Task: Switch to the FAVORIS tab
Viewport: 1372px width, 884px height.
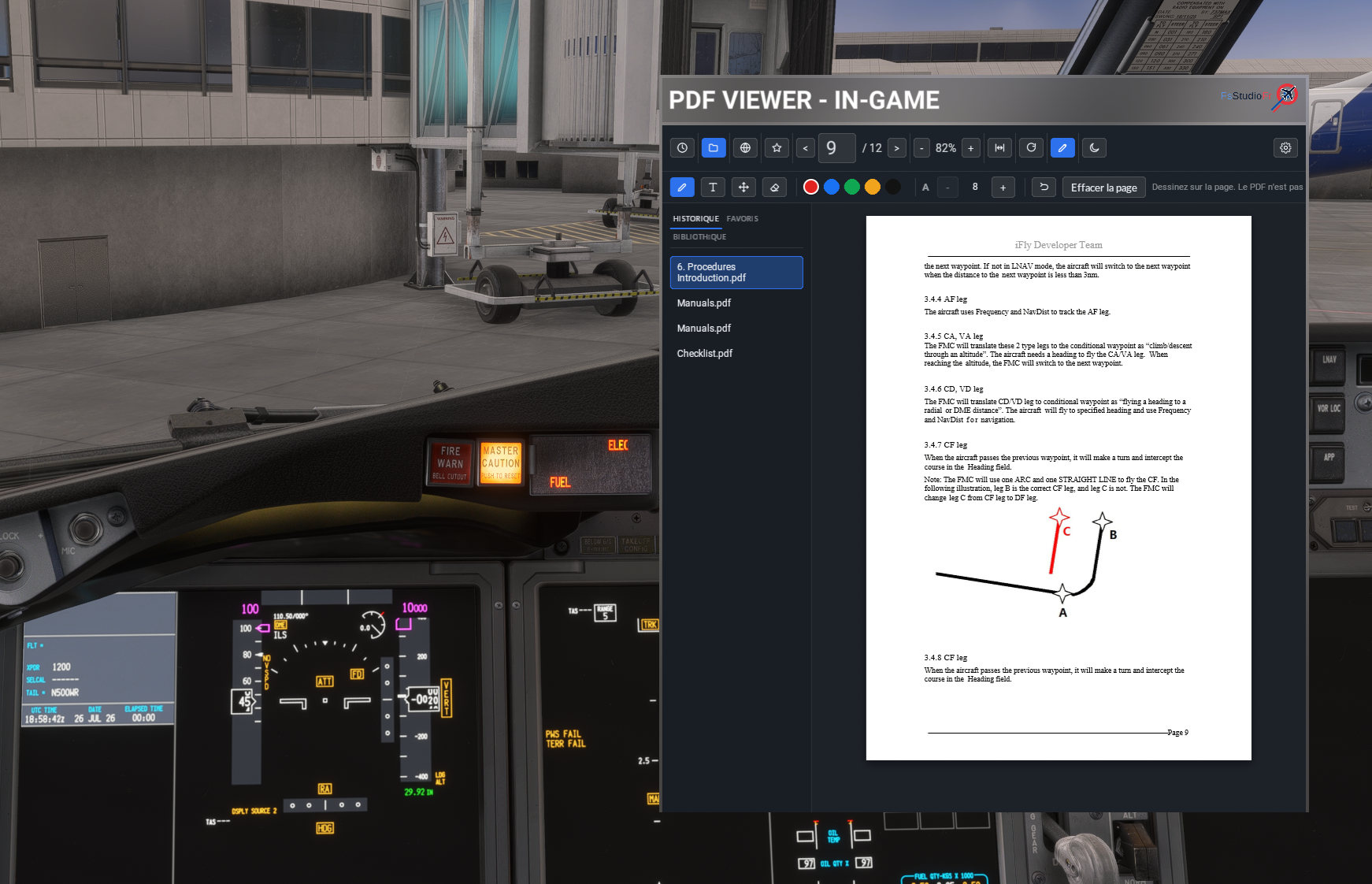Action: point(742,219)
